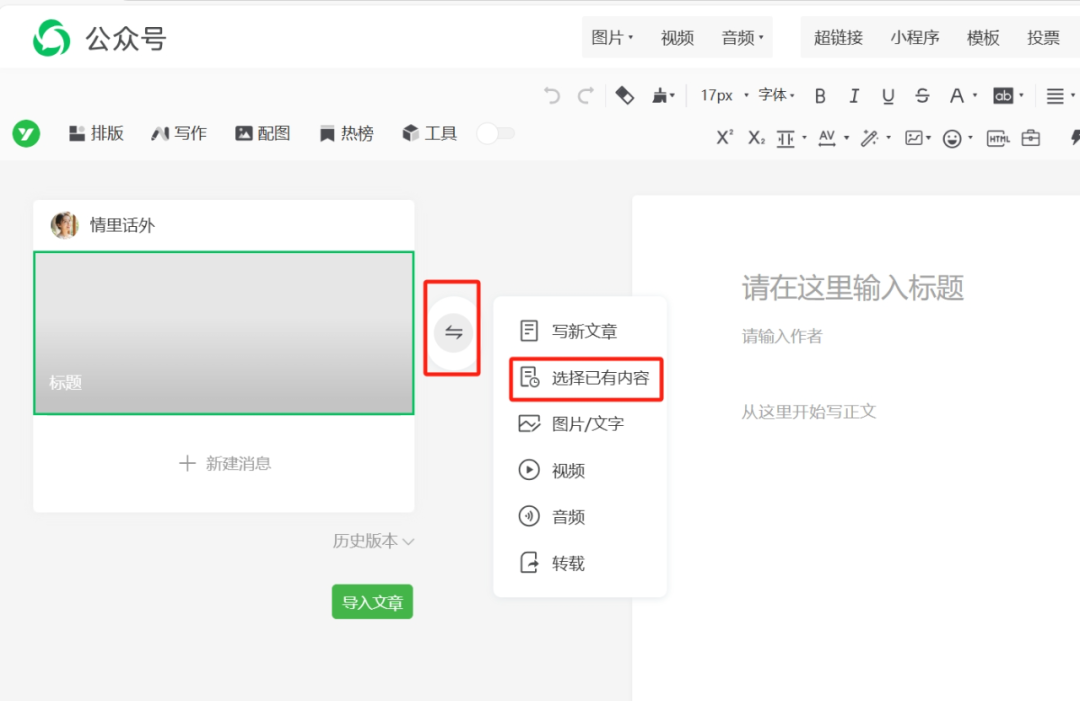This screenshot has width=1080, height=701.
Task: Click the font color A icon
Action: coord(957,96)
